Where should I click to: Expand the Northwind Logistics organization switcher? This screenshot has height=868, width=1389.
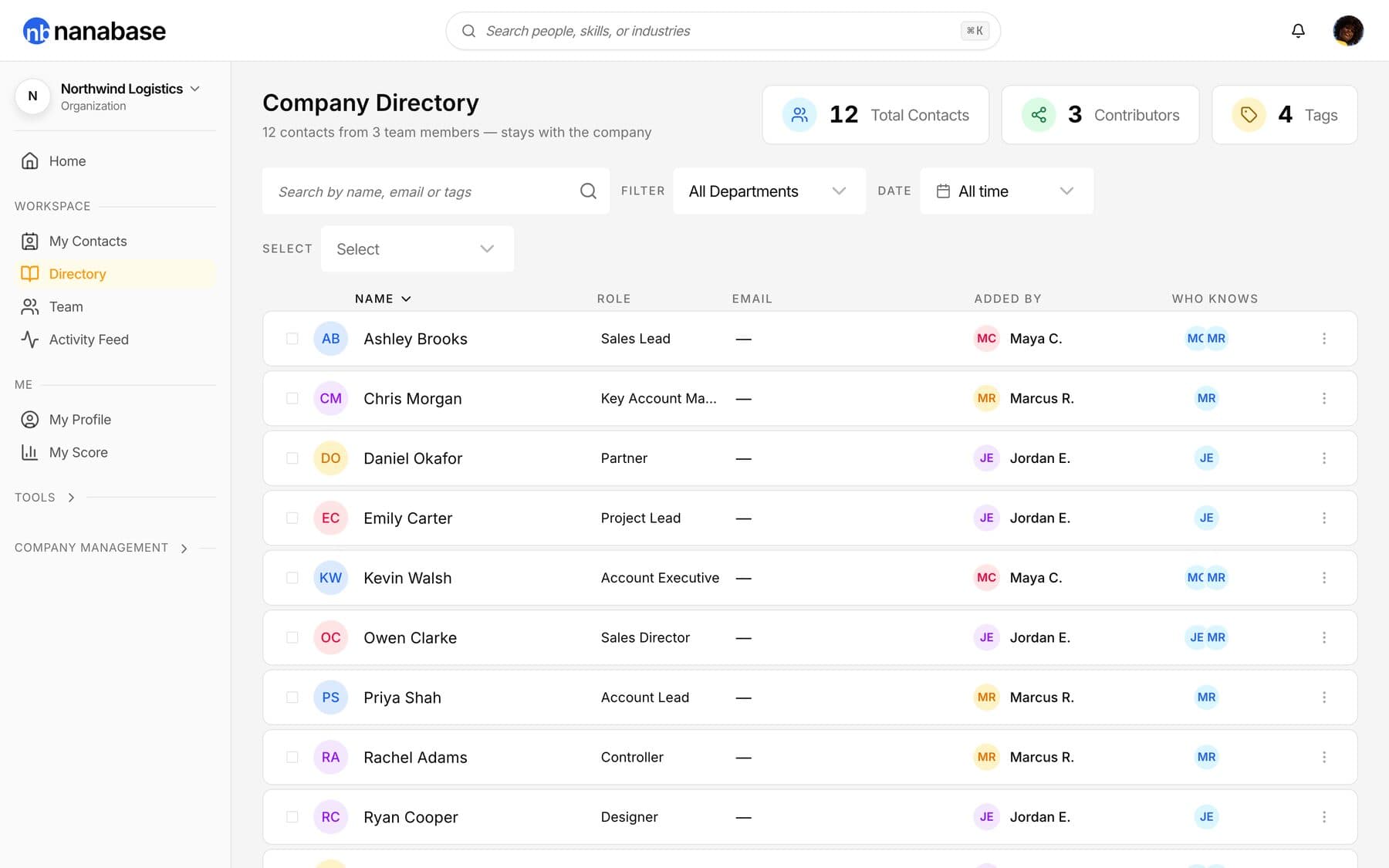coord(108,96)
